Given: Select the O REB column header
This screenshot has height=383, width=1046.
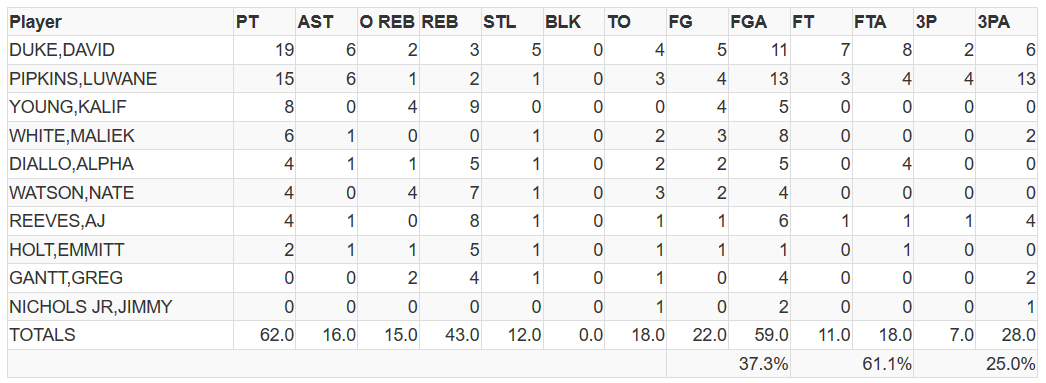Looking at the screenshot, I should point(388,22).
